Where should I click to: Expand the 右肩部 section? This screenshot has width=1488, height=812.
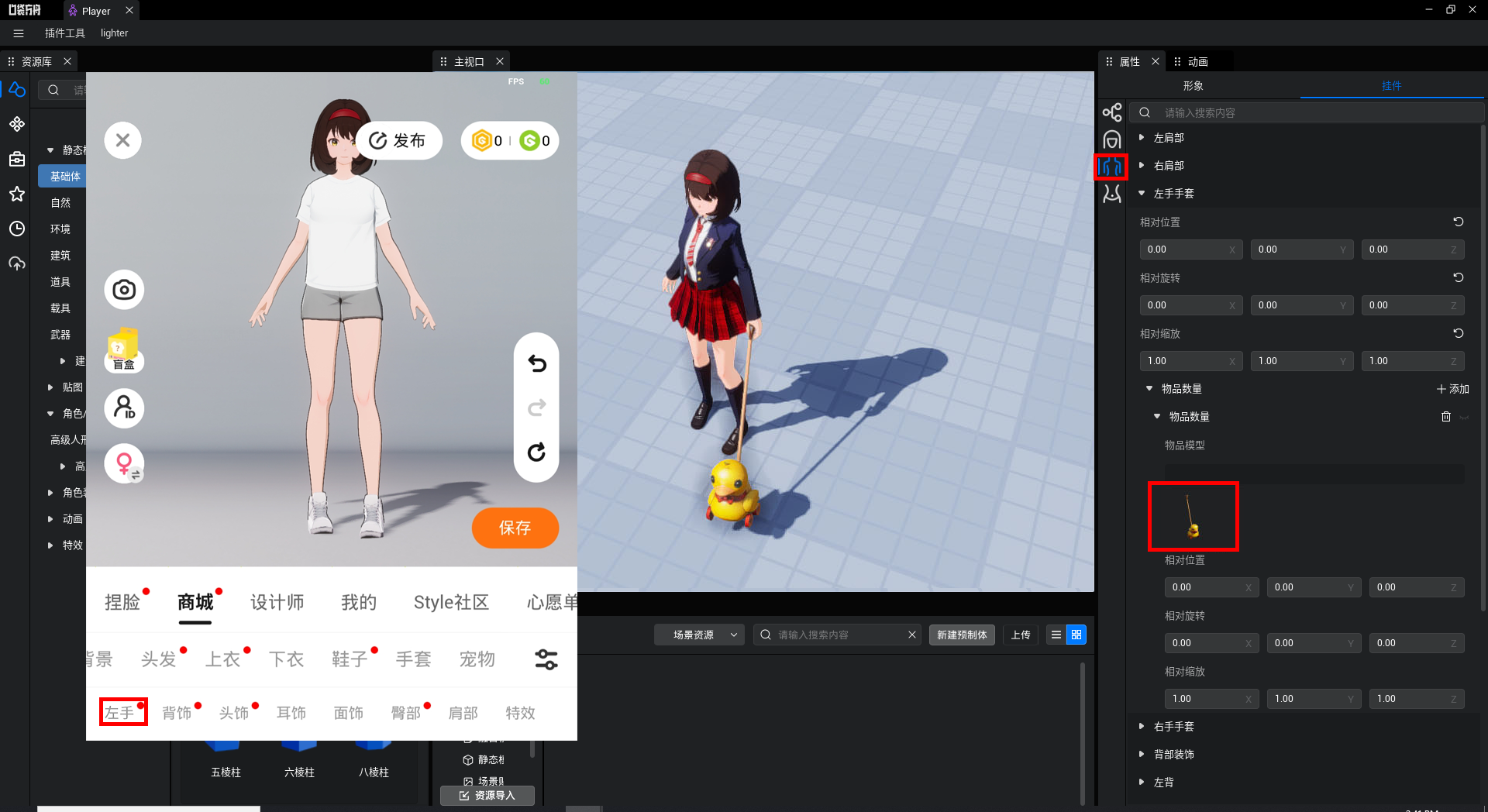pyautogui.click(x=1142, y=165)
